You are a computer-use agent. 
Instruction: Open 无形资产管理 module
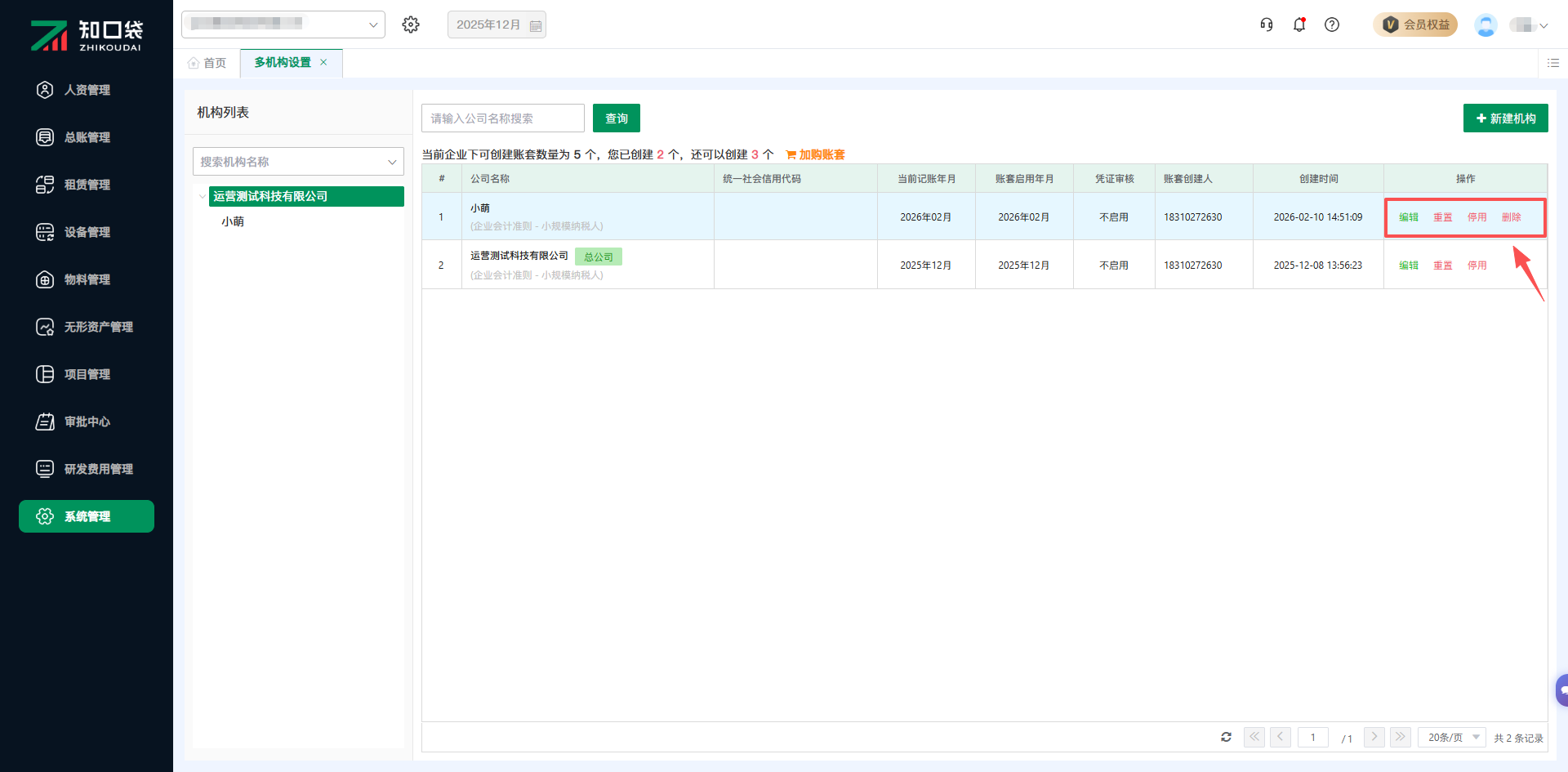click(87, 327)
